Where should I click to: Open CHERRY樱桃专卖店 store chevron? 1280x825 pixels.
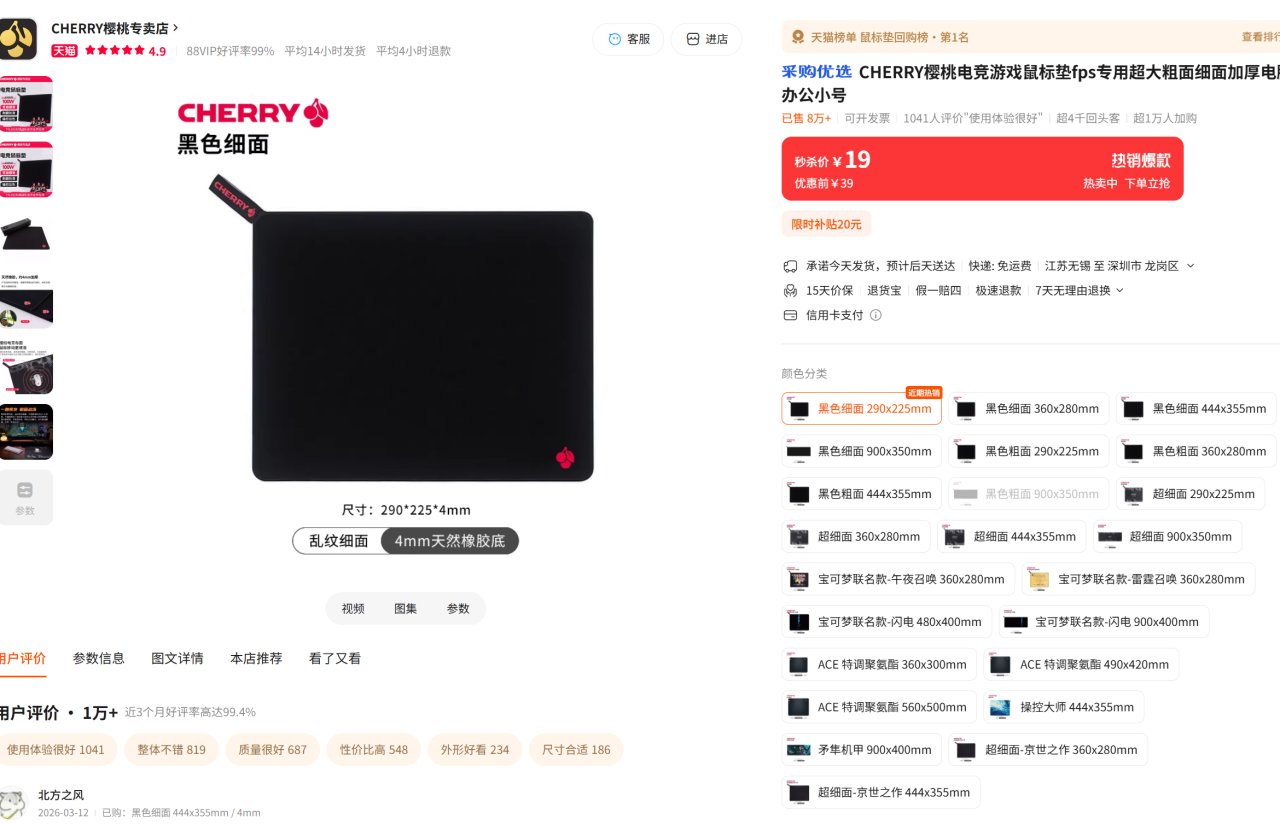pyautogui.click(x=176, y=28)
